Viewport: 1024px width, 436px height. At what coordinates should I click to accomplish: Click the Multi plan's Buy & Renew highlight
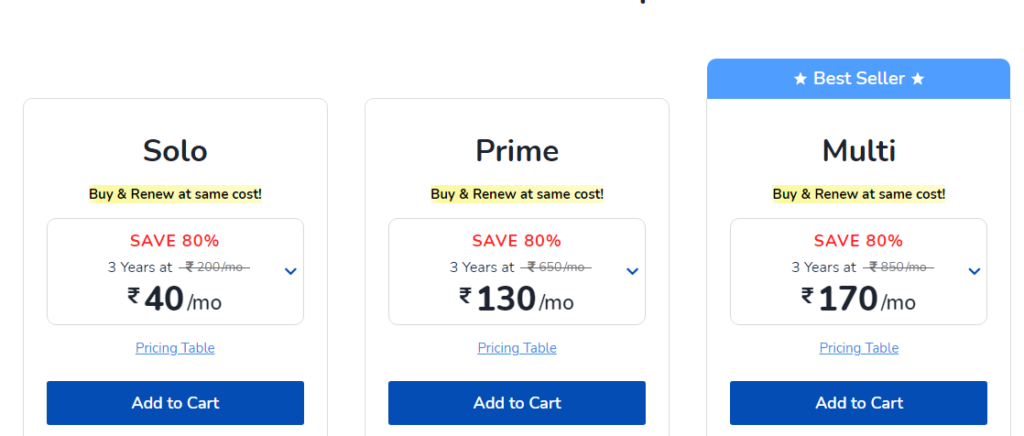click(859, 194)
